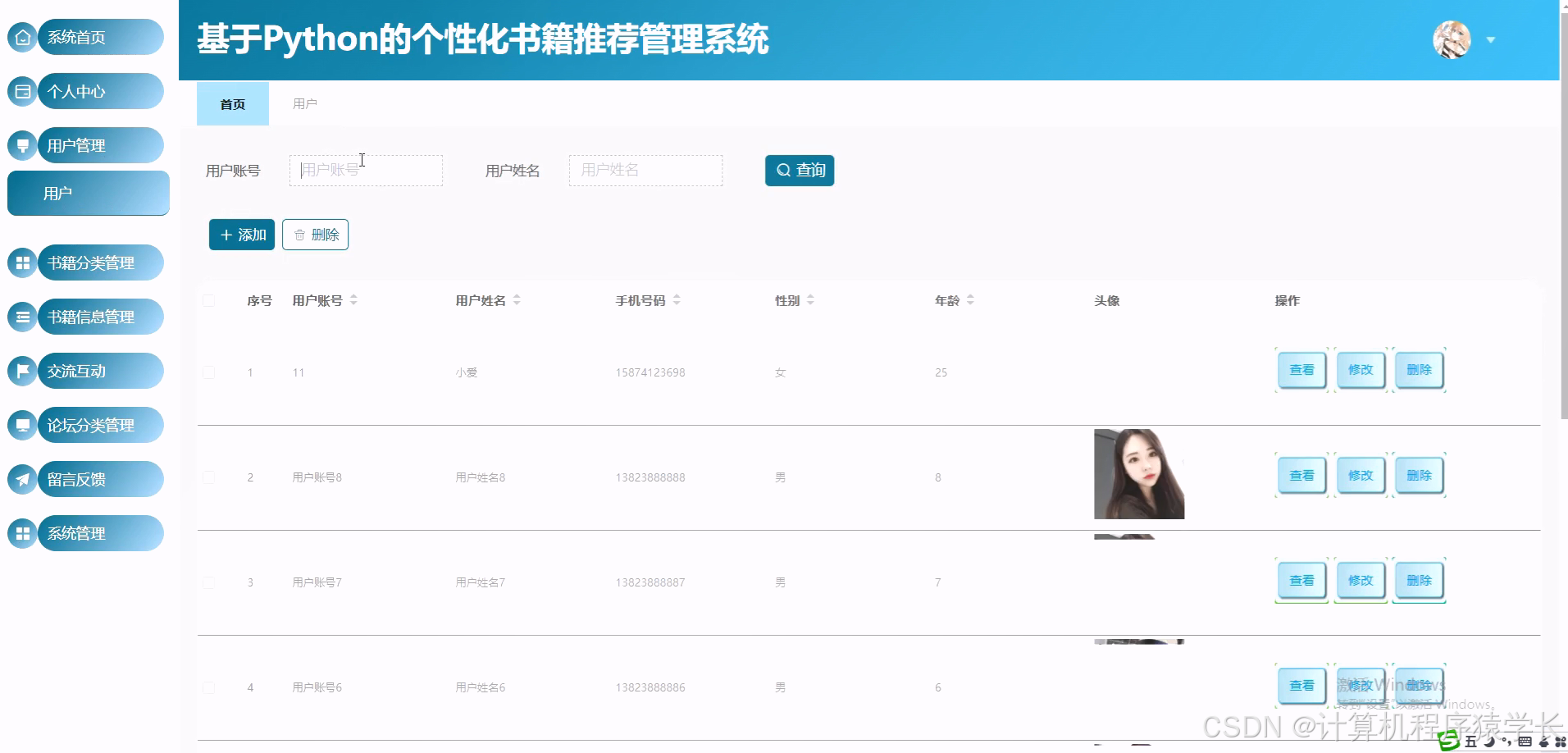1568x753 pixels.
Task: Click 查看 for 用户账号6
Action: [1301, 685]
